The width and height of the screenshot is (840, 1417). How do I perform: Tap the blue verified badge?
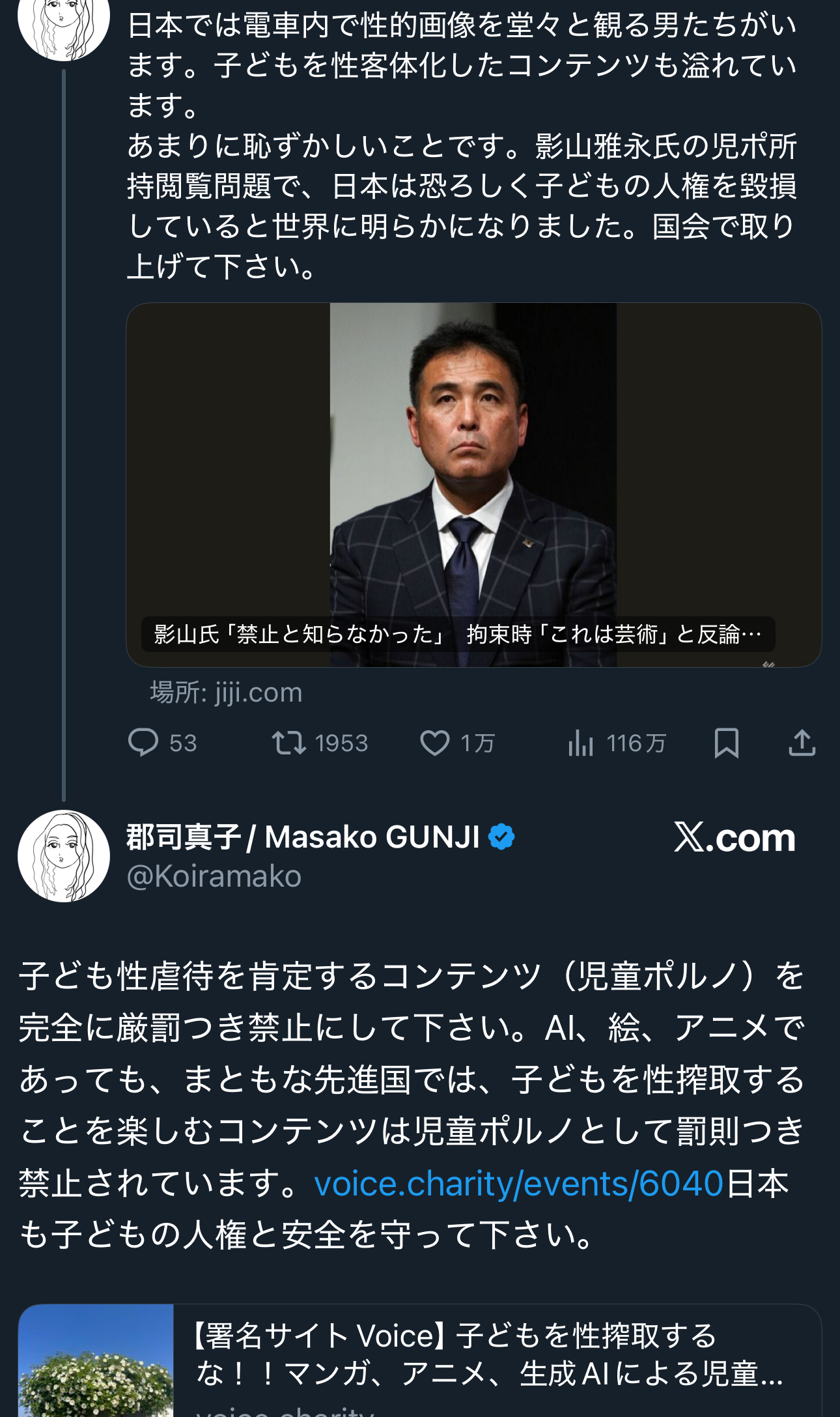pos(501,837)
